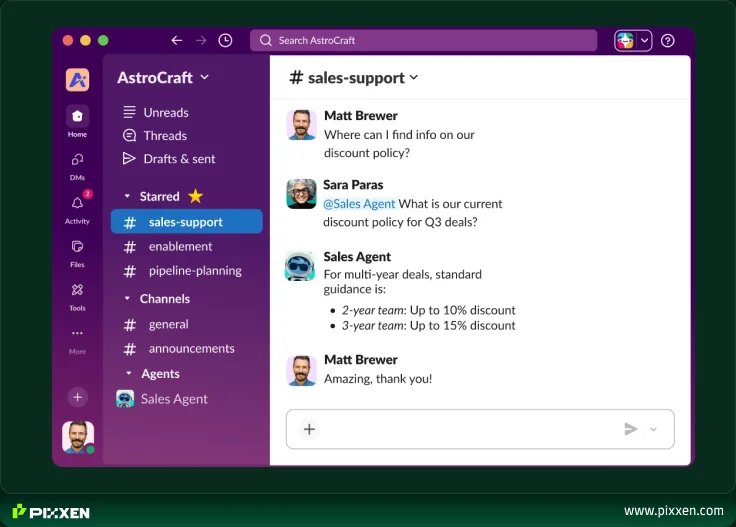The image size is (736, 527).
Task: Open send options chevron in composer
Action: [653, 429]
